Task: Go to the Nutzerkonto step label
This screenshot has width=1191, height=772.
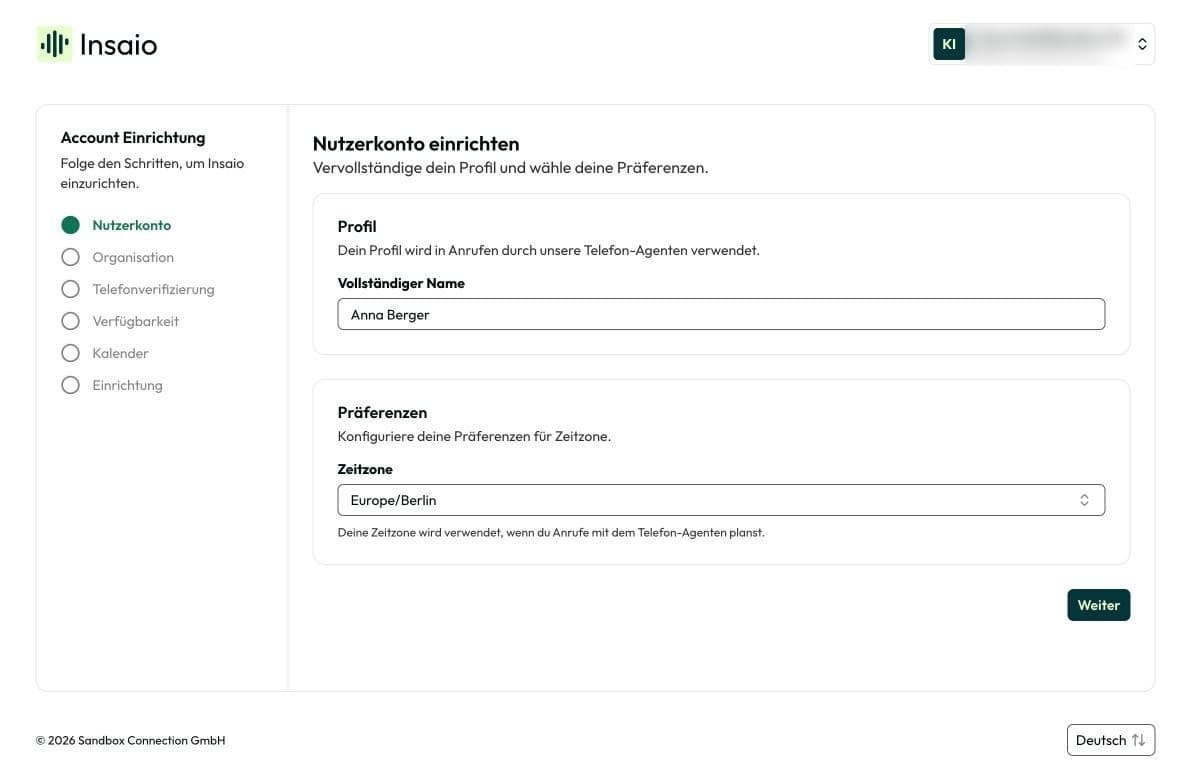Action: [131, 225]
